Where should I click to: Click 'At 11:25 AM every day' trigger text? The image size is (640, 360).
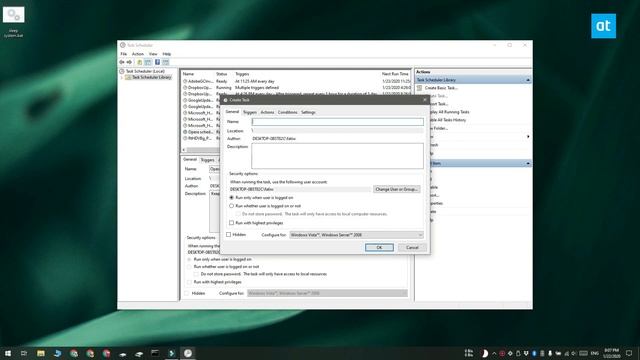pyautogui.click(x=255, y=81)
